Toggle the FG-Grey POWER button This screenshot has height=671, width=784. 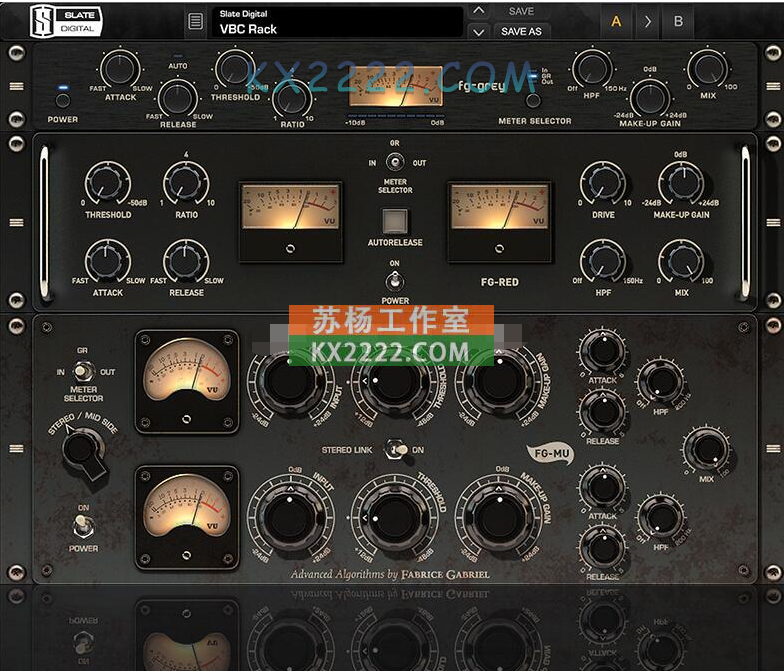tap(62, 100)
